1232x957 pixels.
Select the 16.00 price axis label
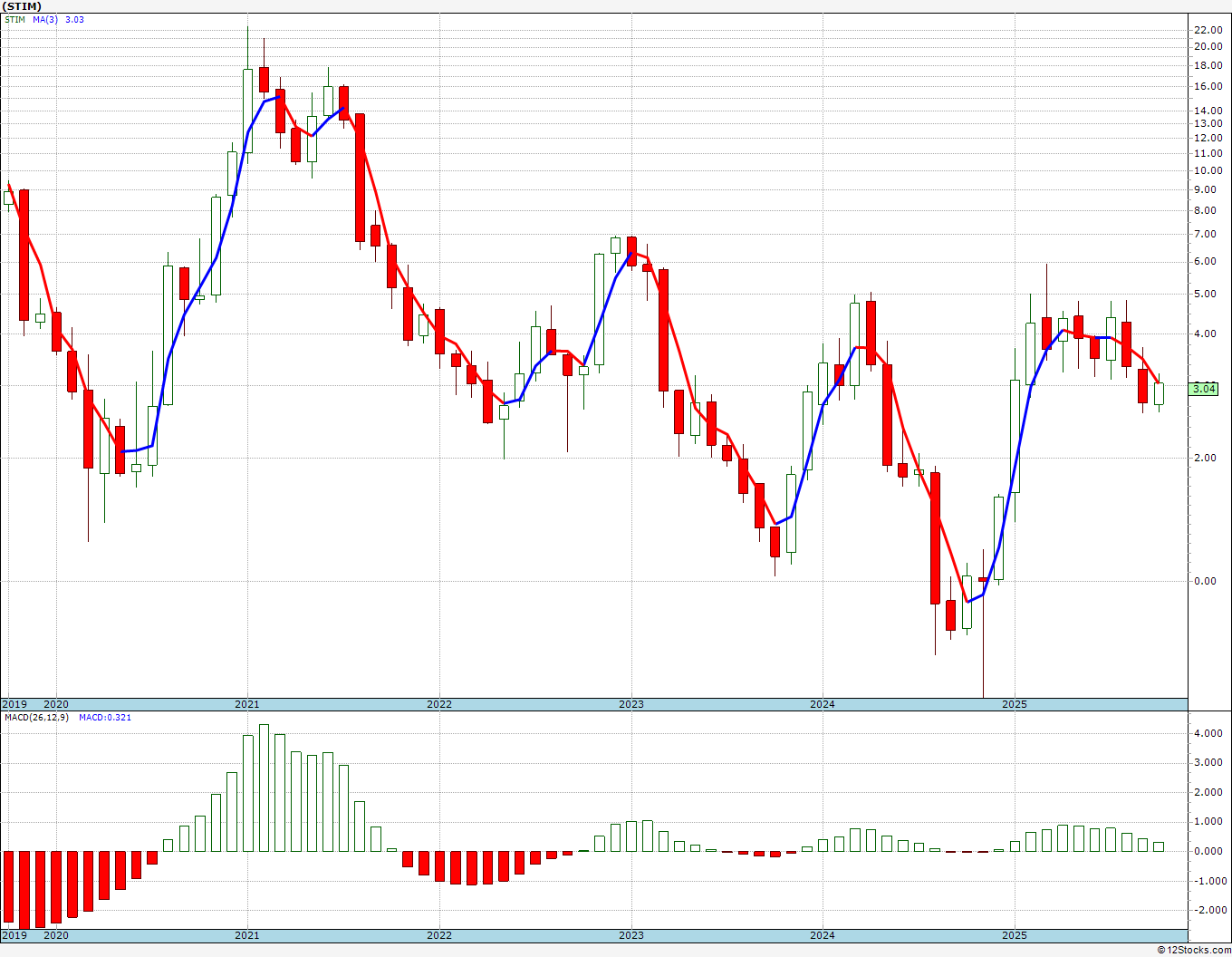1208,87
